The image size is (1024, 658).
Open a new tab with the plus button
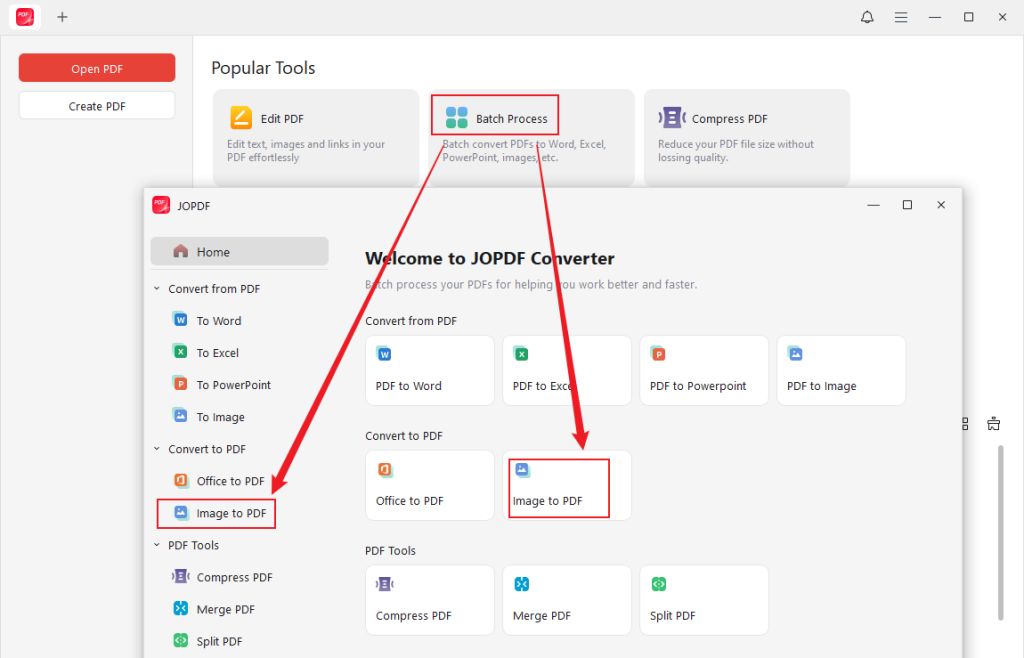[x=62, y=16]
